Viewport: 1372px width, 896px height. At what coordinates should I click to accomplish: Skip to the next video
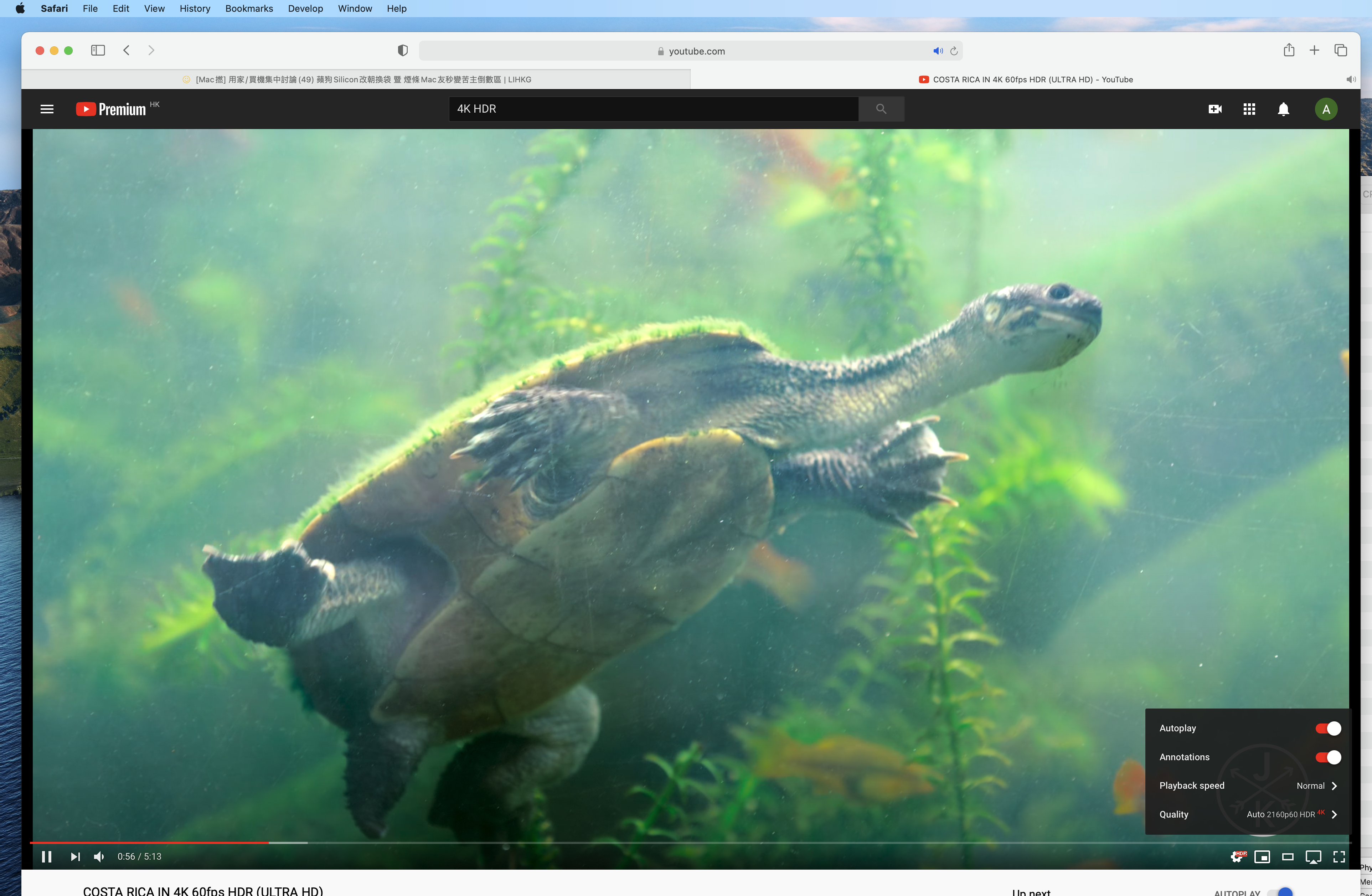point(75,857)
